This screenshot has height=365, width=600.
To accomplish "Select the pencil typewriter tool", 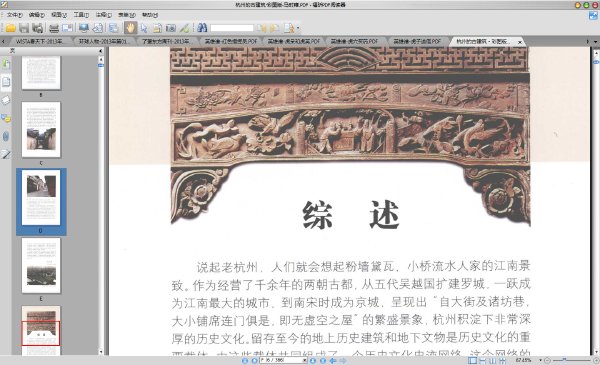I will coord(184,28).
